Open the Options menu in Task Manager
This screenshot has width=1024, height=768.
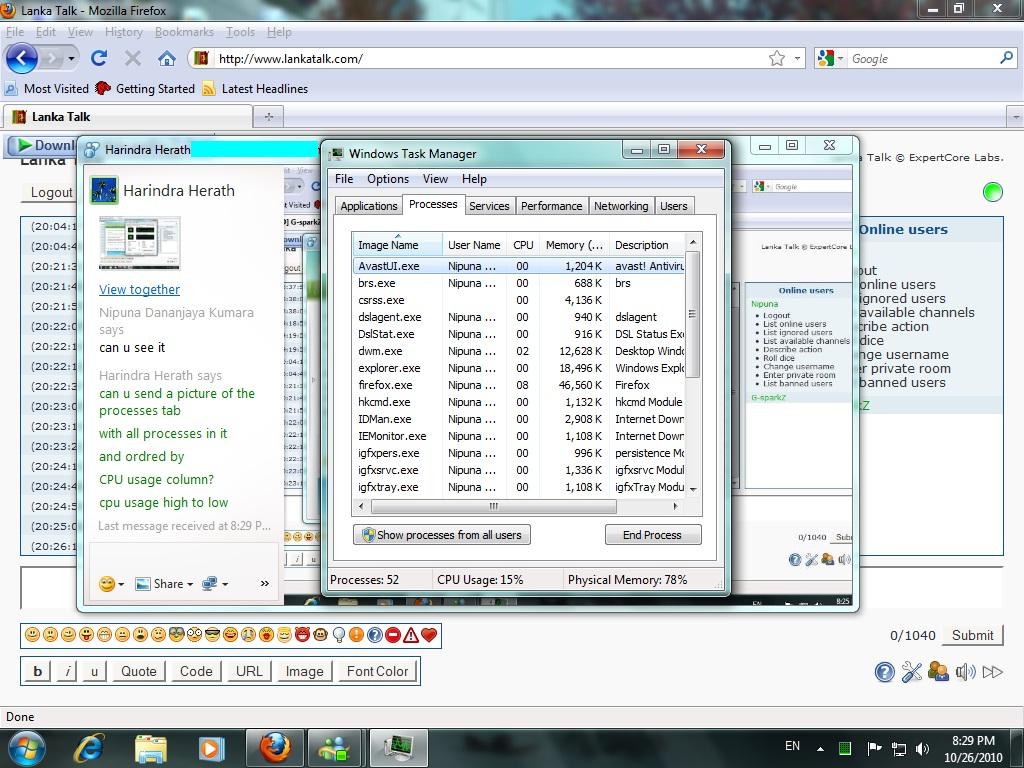(x=387, y=179)
